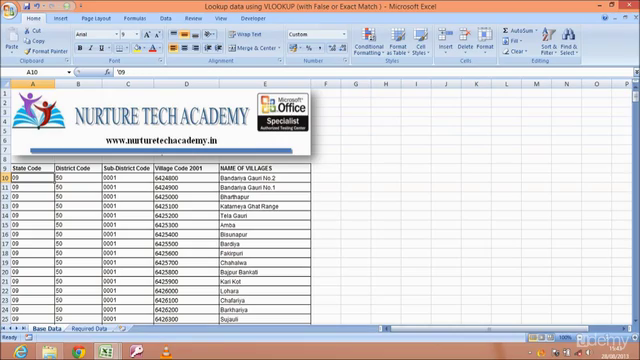Apply Font Color to text
Screen dimensions: 640x360
tap(153, 48)
